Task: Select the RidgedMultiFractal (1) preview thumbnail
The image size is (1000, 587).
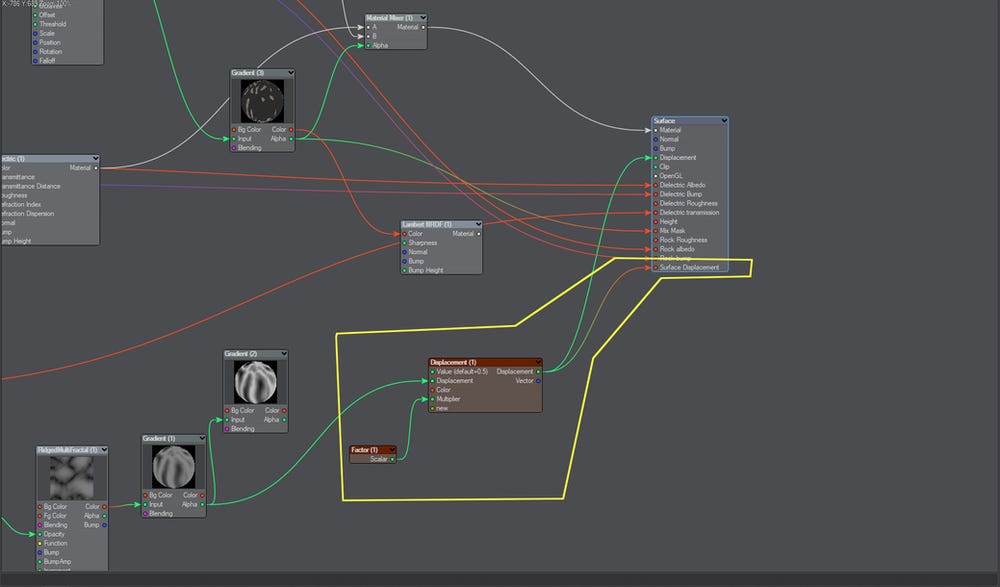Action: pyautogui.click(x=71, y=479)
